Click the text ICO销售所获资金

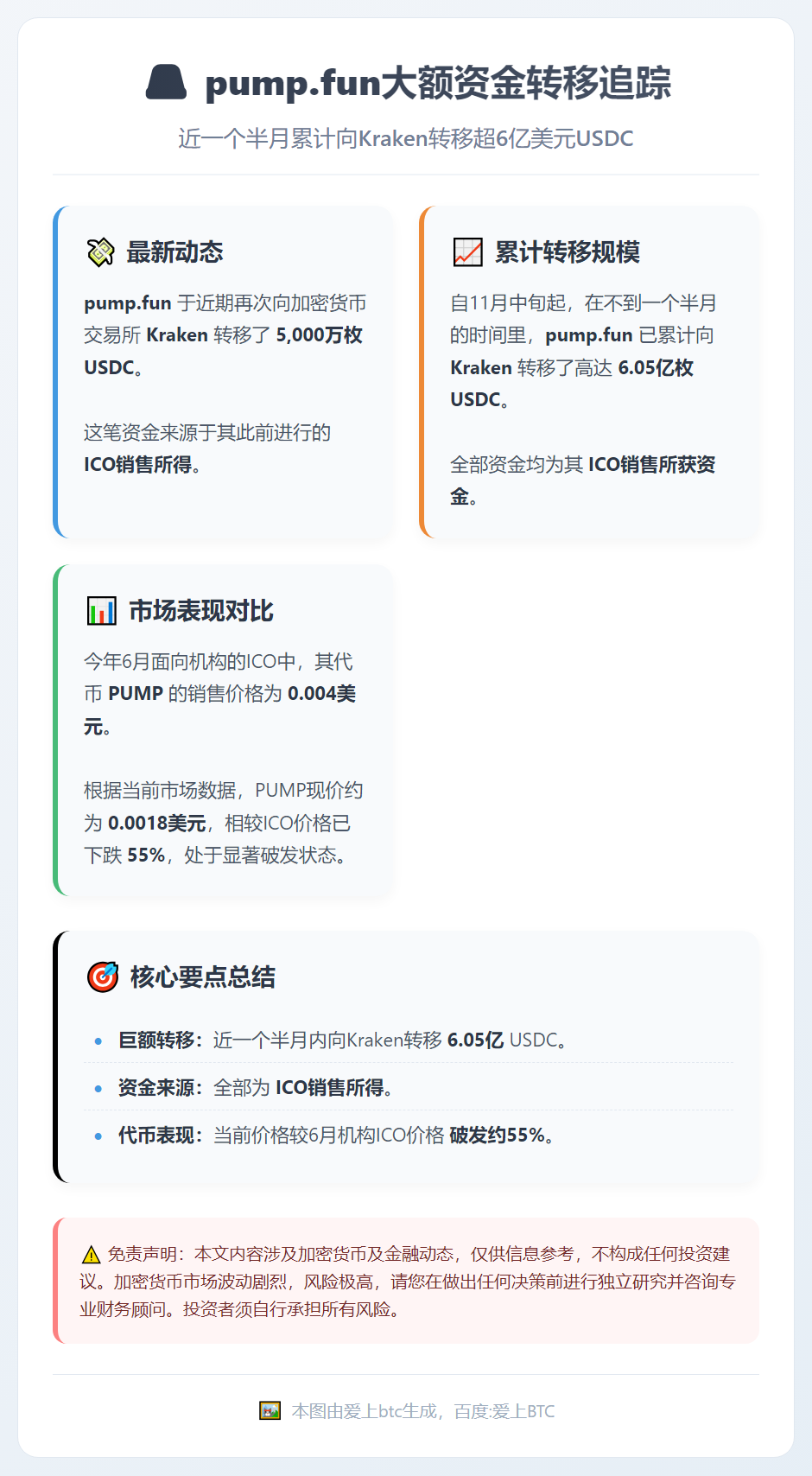pos(583,480)
